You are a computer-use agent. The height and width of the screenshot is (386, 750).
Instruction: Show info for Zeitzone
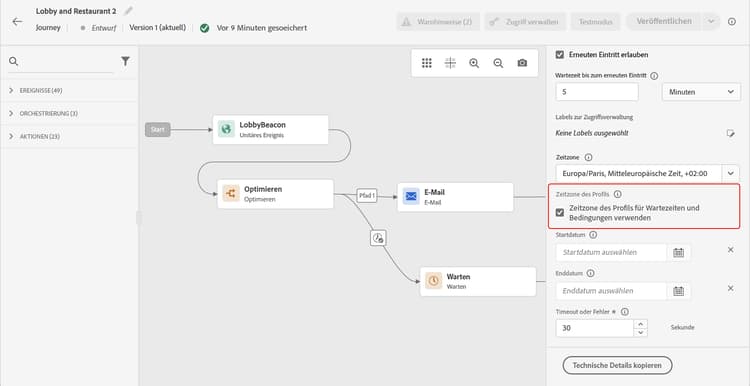tap(588, 157)
